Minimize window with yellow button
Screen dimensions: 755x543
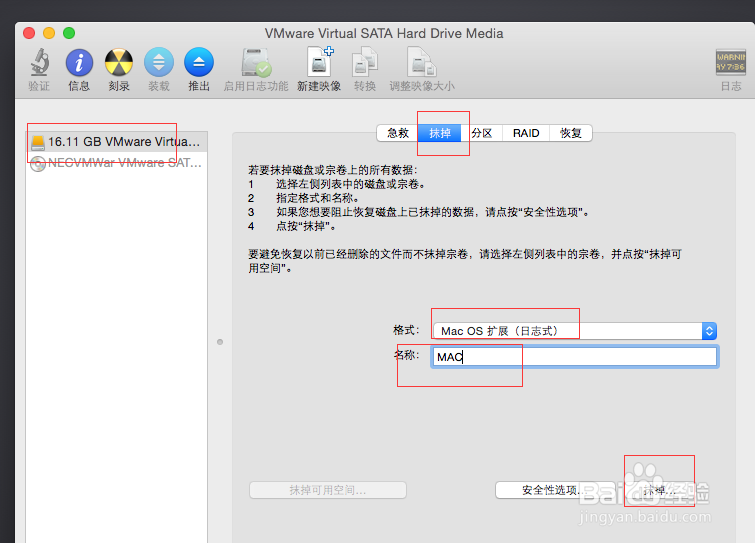point(49,33)
